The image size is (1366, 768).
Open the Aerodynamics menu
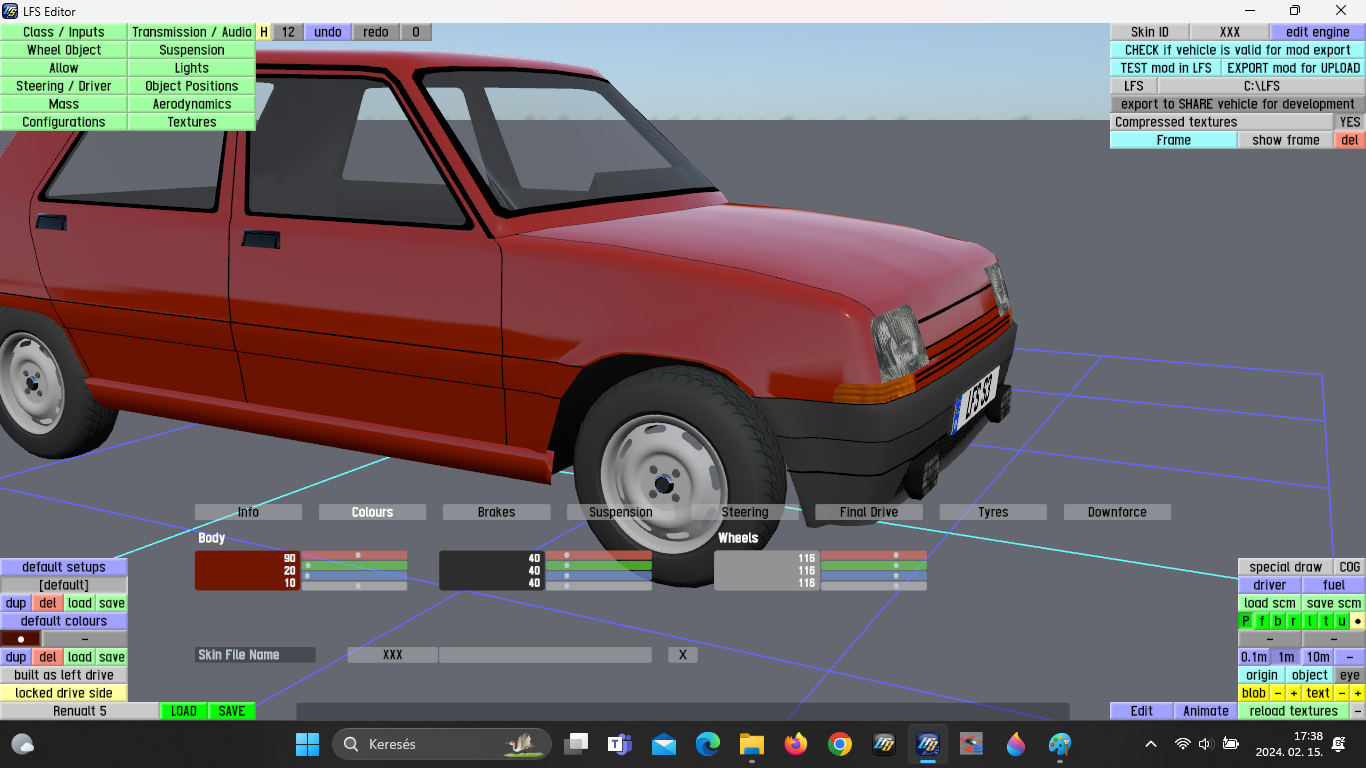(x=192, y=104)
